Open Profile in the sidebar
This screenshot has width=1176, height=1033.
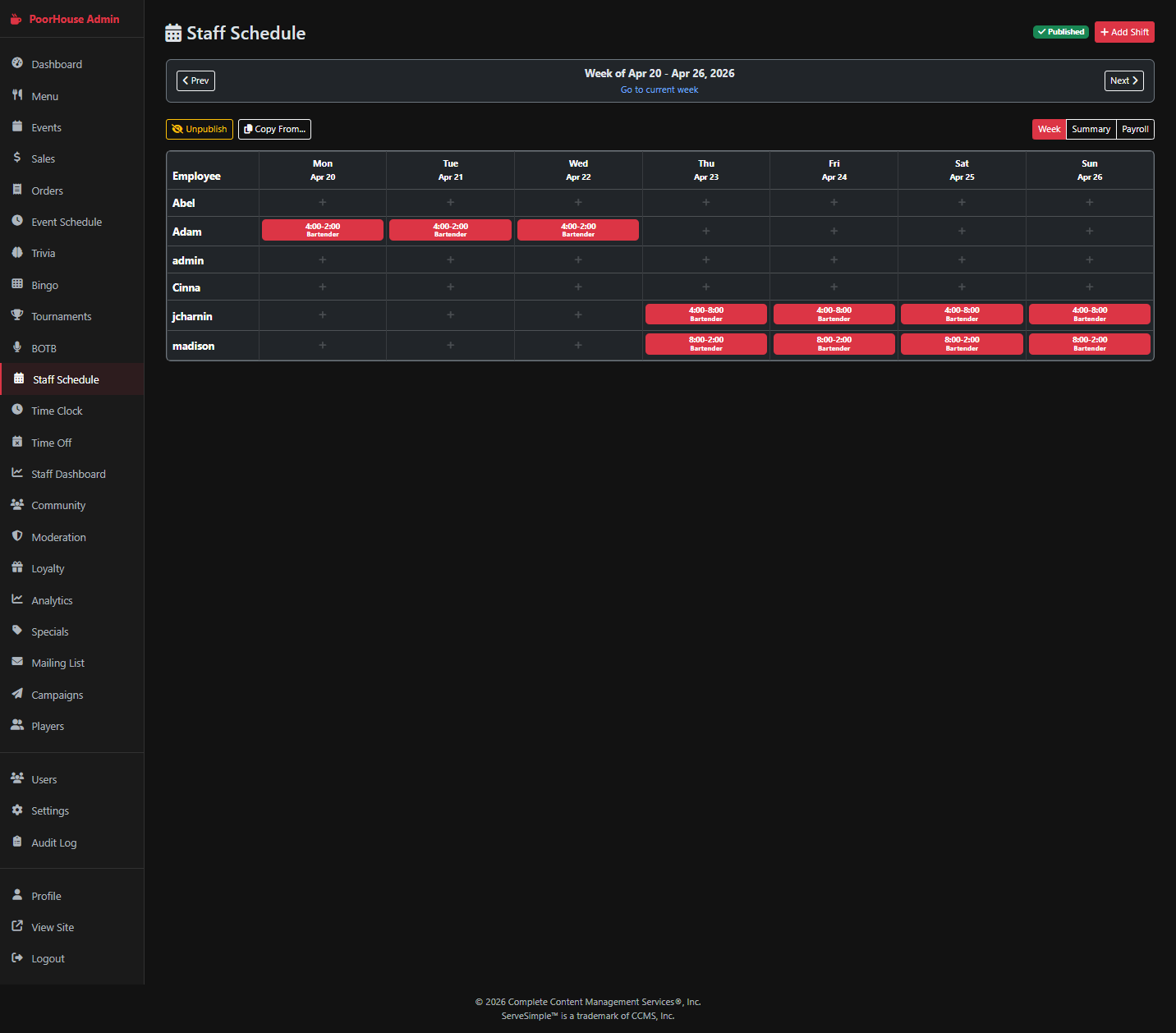pyautogui.click(x=71, y=896)
